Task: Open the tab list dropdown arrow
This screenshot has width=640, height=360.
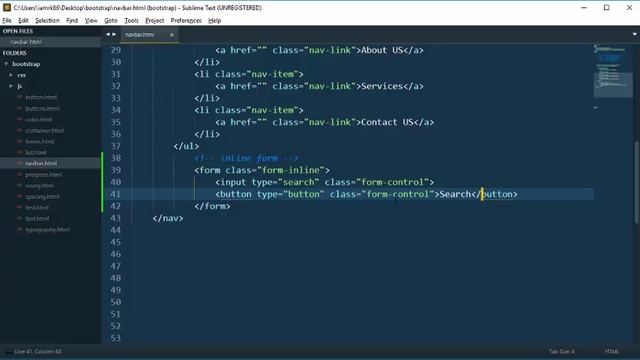Action: click(x=634, y=34)
